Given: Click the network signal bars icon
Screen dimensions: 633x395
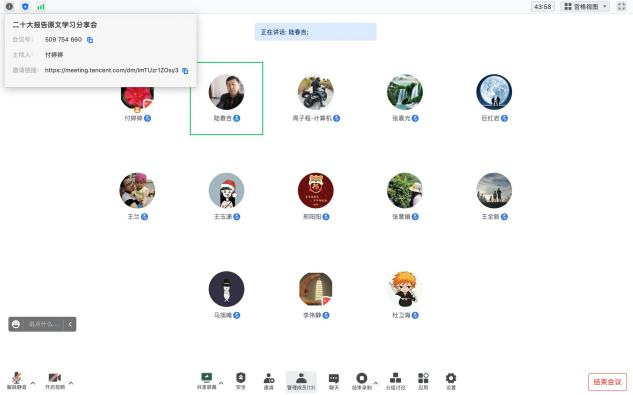Looking at the screenshot, I should [41, 6].
